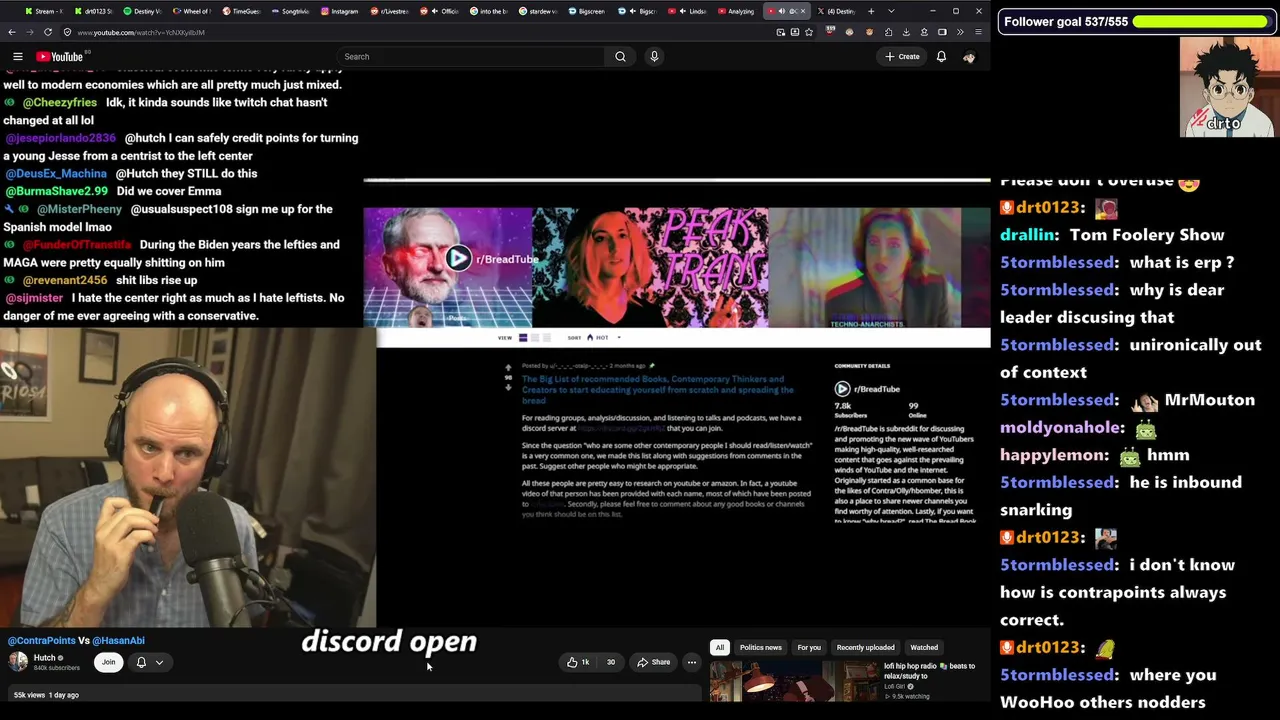Click the Community Details heading

(862, 366)
